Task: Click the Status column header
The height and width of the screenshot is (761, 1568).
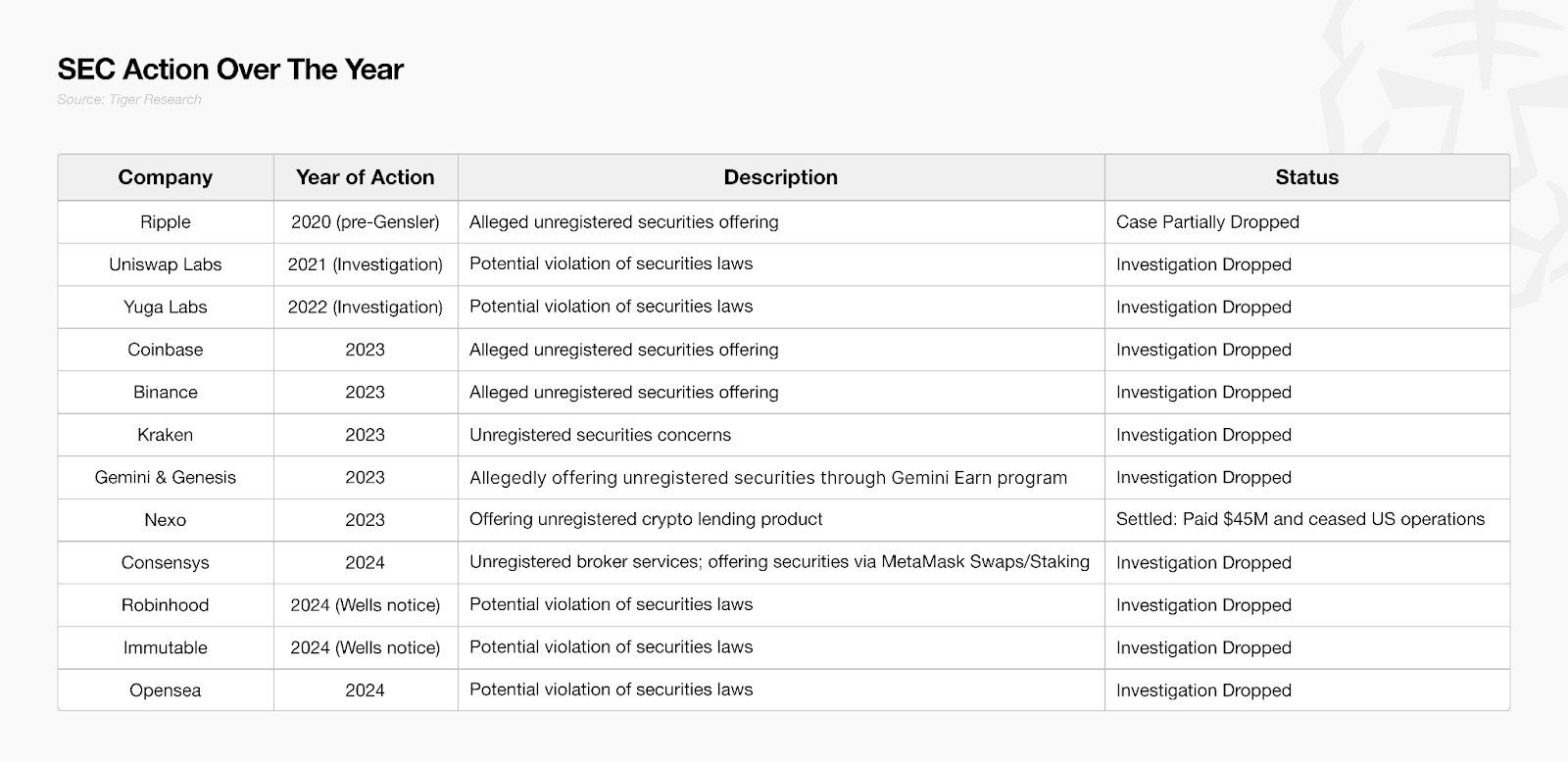Action: [1307, 177]
